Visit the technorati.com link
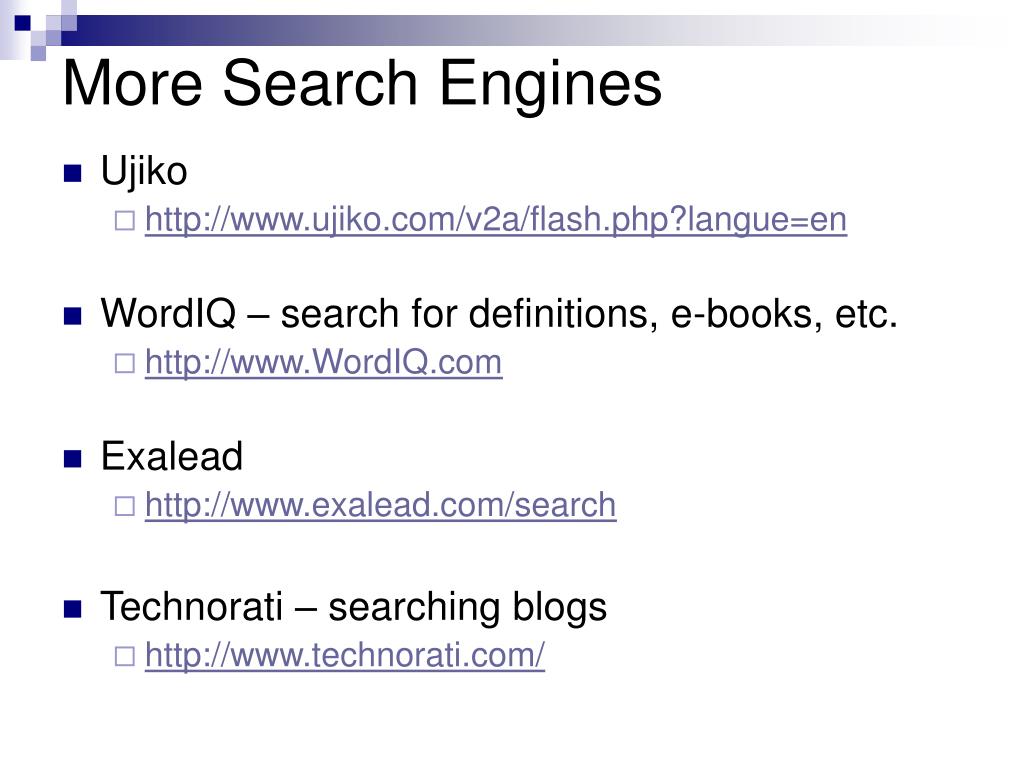The width and height of the screenshot is (1024, 768). tap(344, 655)
